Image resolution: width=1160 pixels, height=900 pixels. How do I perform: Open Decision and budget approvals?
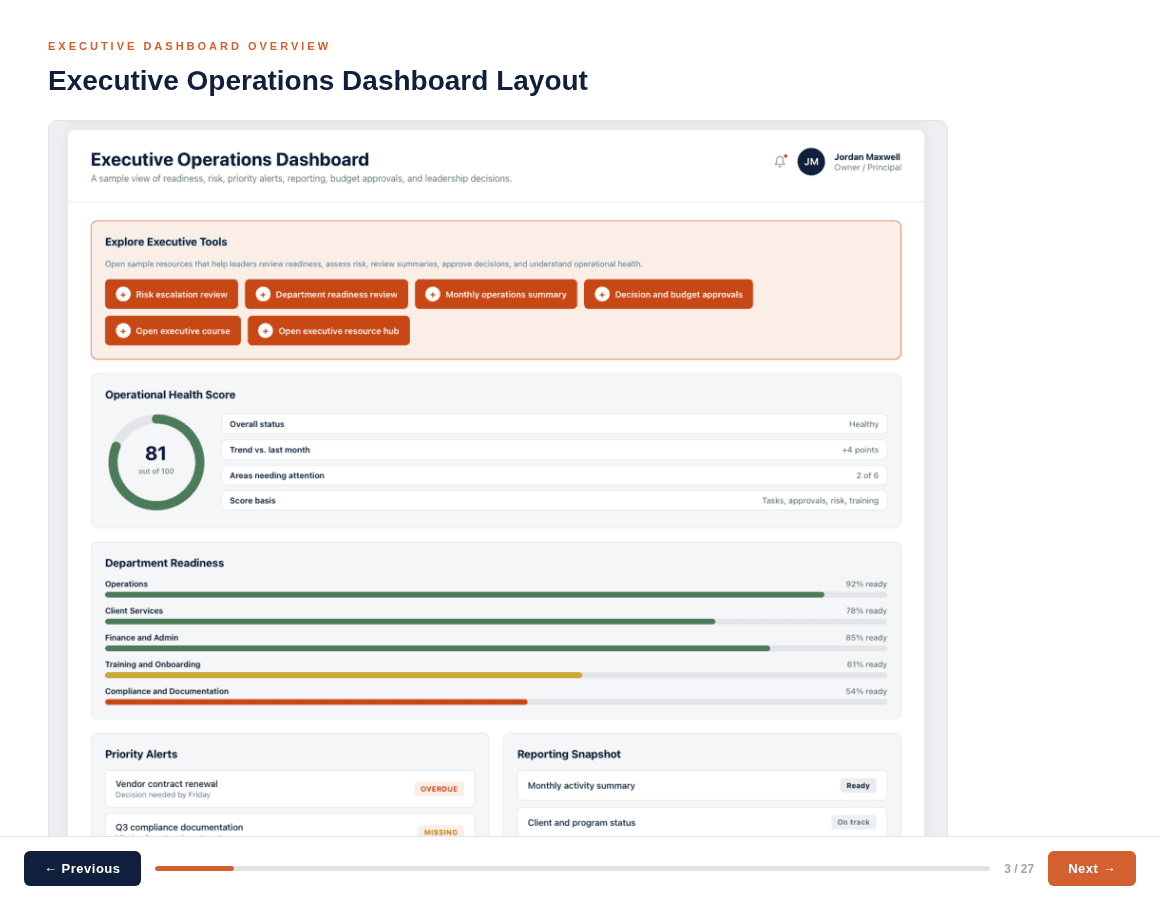point(668,294)
